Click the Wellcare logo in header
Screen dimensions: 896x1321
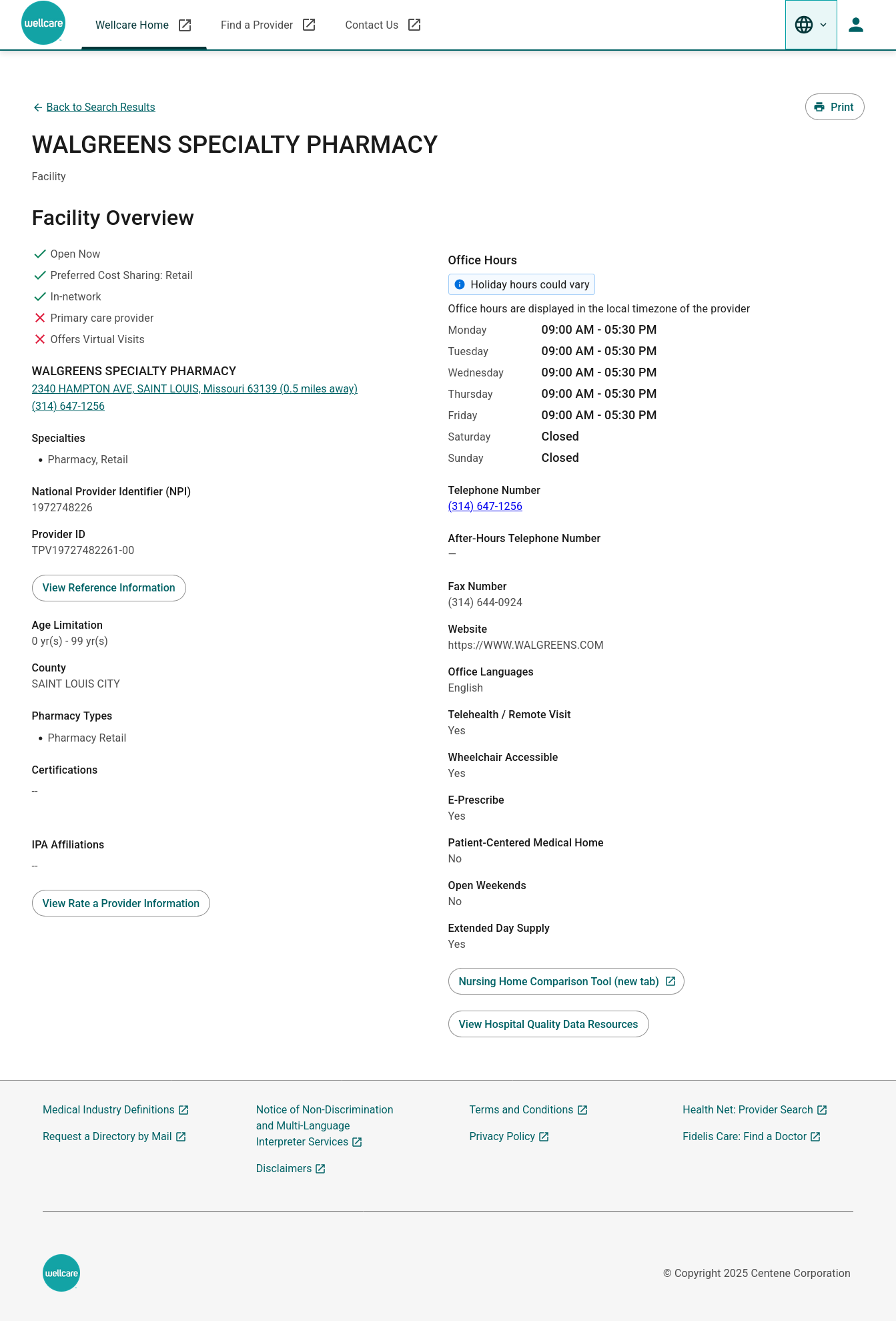(x=43, y=23)
